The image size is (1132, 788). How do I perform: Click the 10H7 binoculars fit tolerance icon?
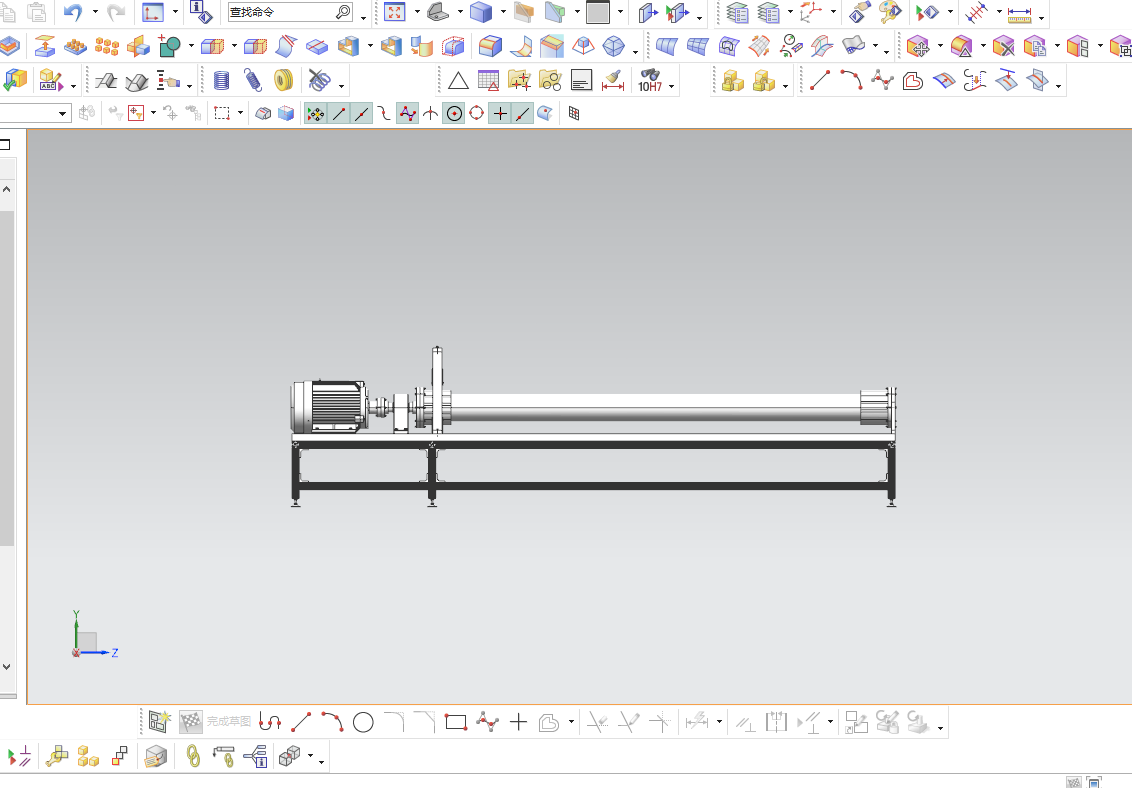(650, 80)
